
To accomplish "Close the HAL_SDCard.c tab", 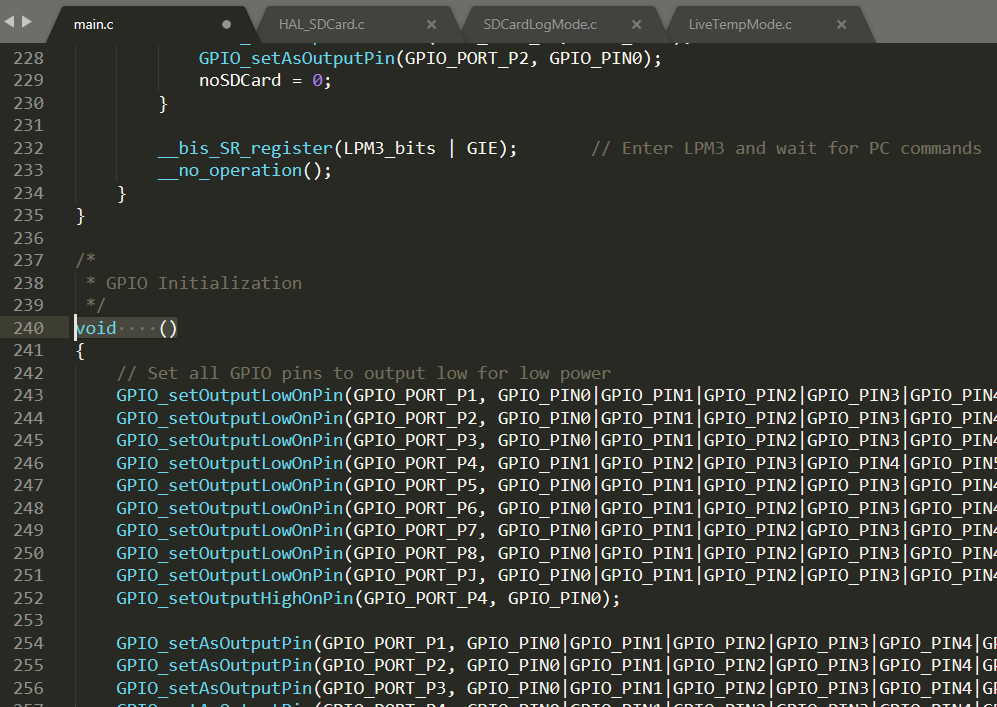I will (431, 24).
